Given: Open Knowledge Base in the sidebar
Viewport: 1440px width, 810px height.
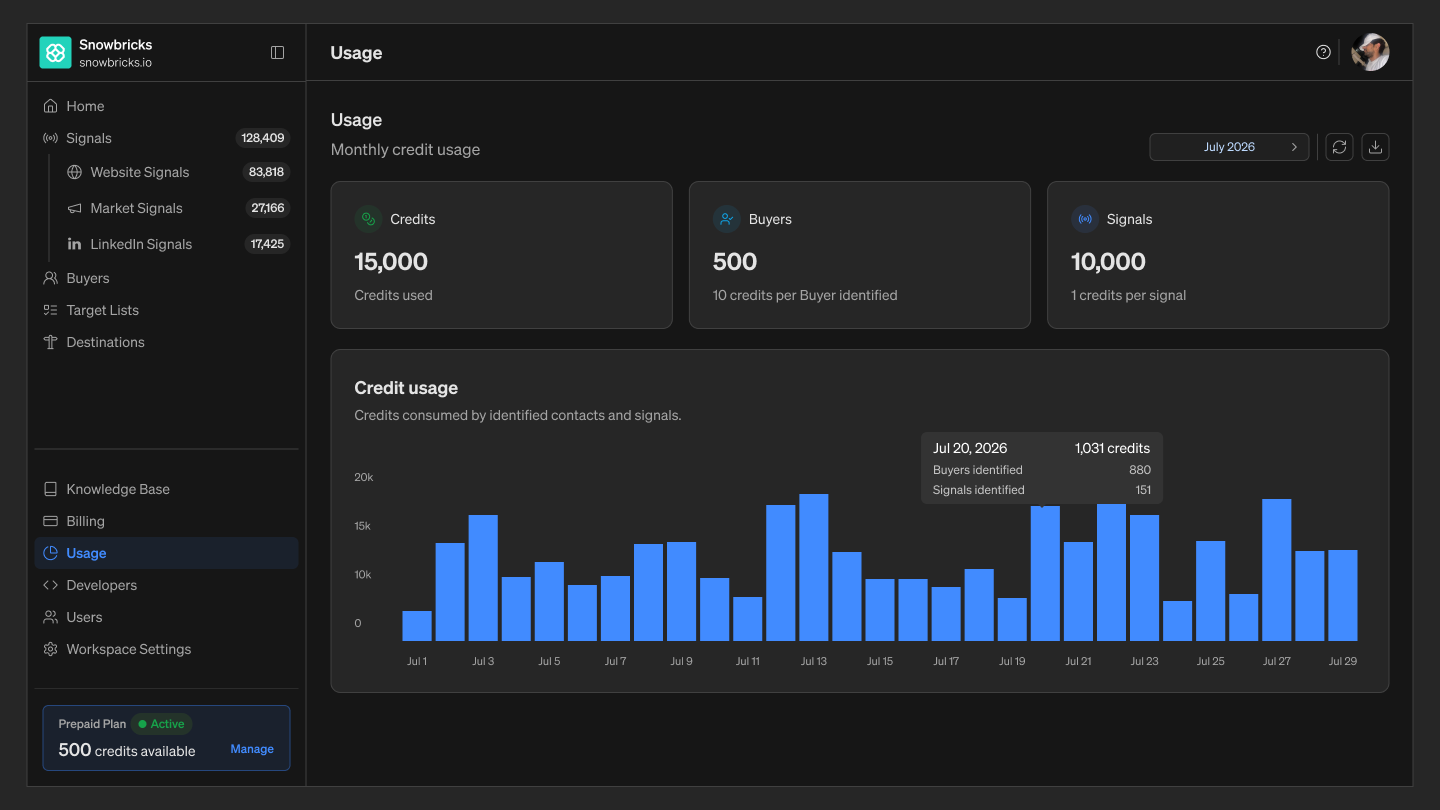Looking at the screenshot, I should tap(167, 489).
